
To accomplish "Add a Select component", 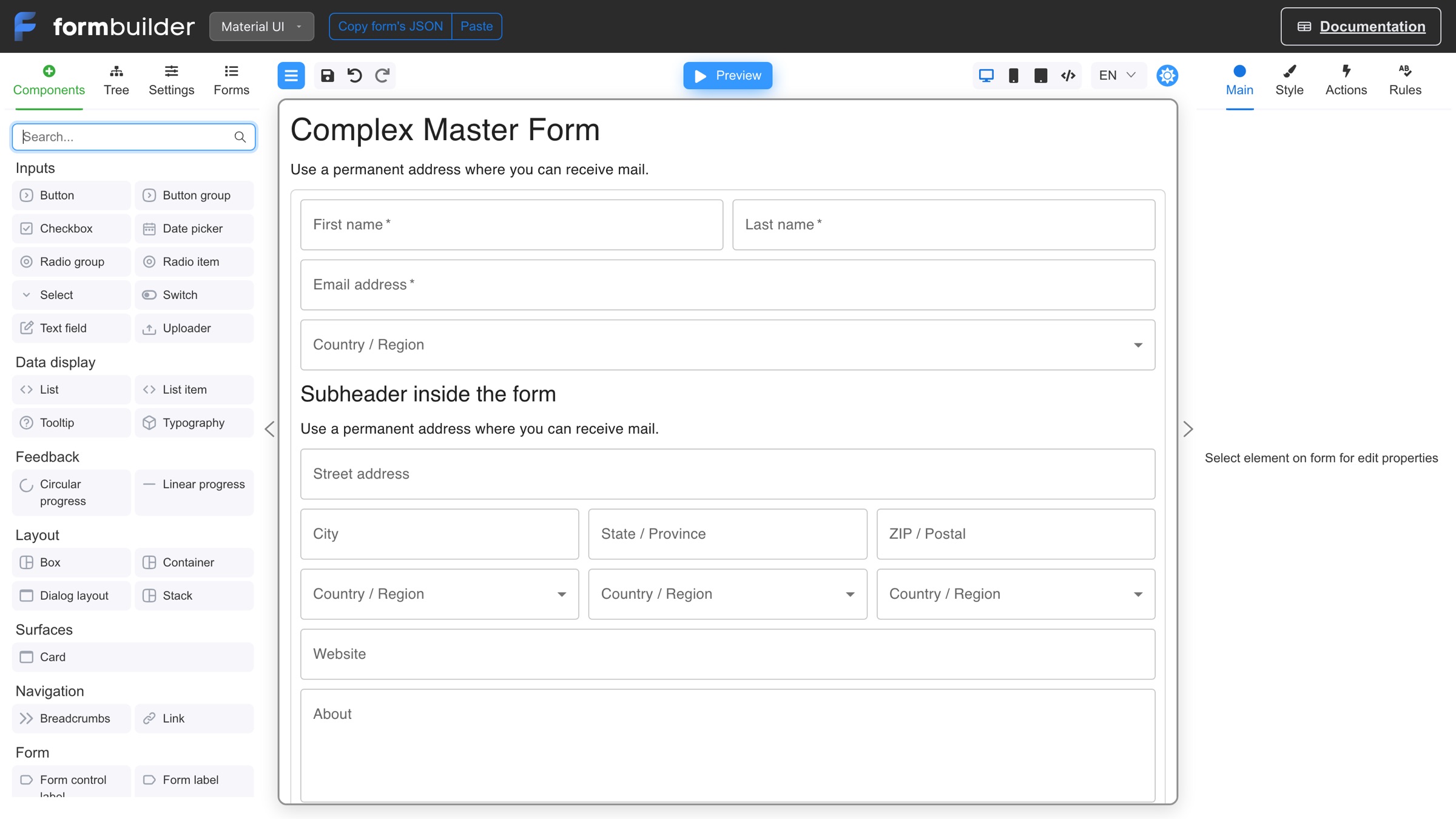I will (x=71, y=295).
